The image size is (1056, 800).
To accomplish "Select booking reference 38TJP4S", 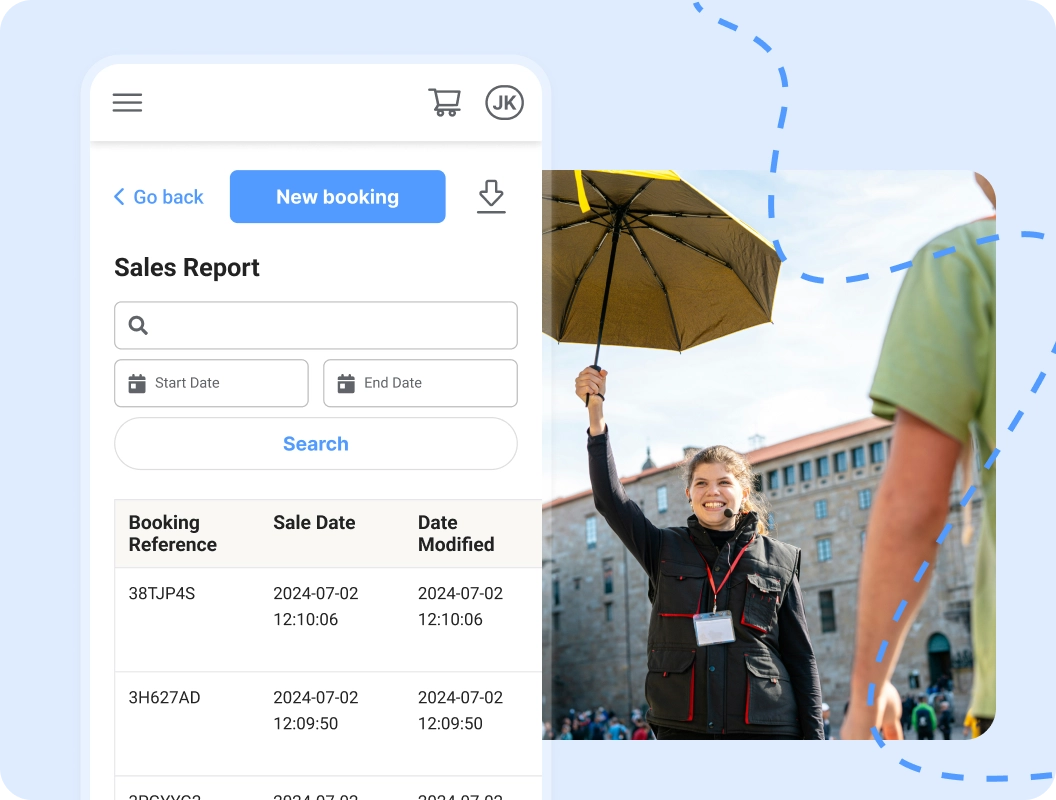I will pyautogui.click(x=162, y=593).
